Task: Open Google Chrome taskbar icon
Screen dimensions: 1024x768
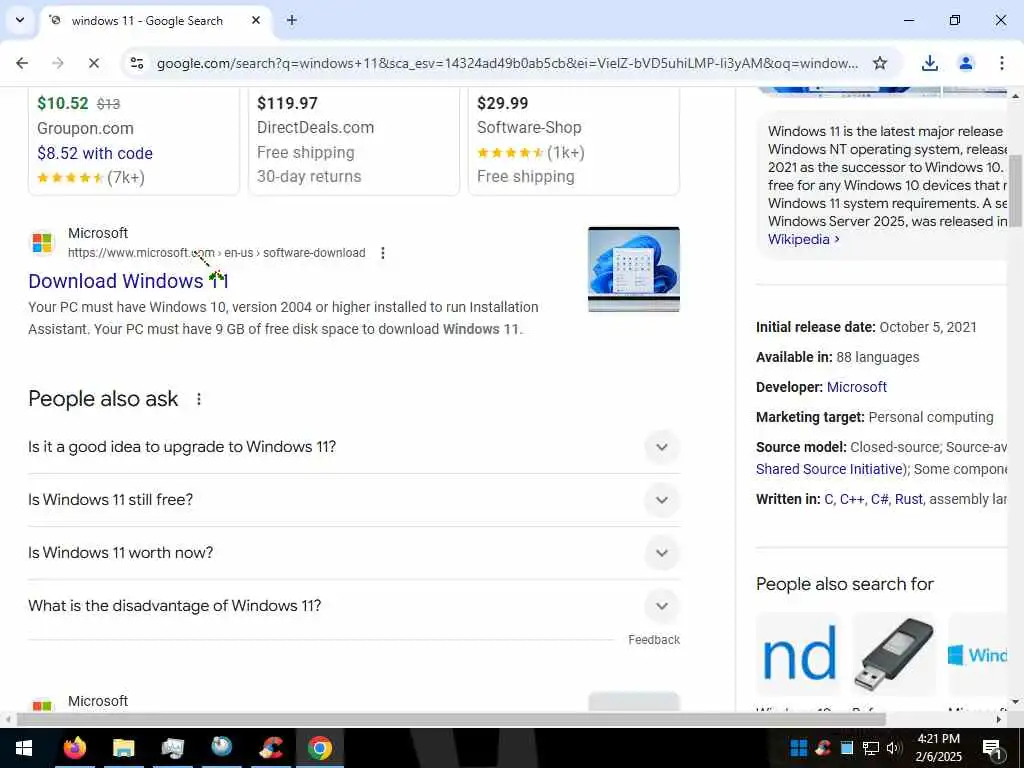Action: 319,748
